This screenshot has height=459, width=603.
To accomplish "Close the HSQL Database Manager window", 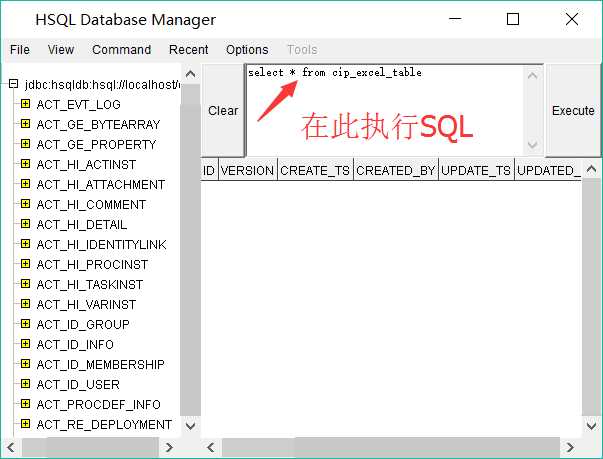I will pyautogui.click(x=572, y=19).
